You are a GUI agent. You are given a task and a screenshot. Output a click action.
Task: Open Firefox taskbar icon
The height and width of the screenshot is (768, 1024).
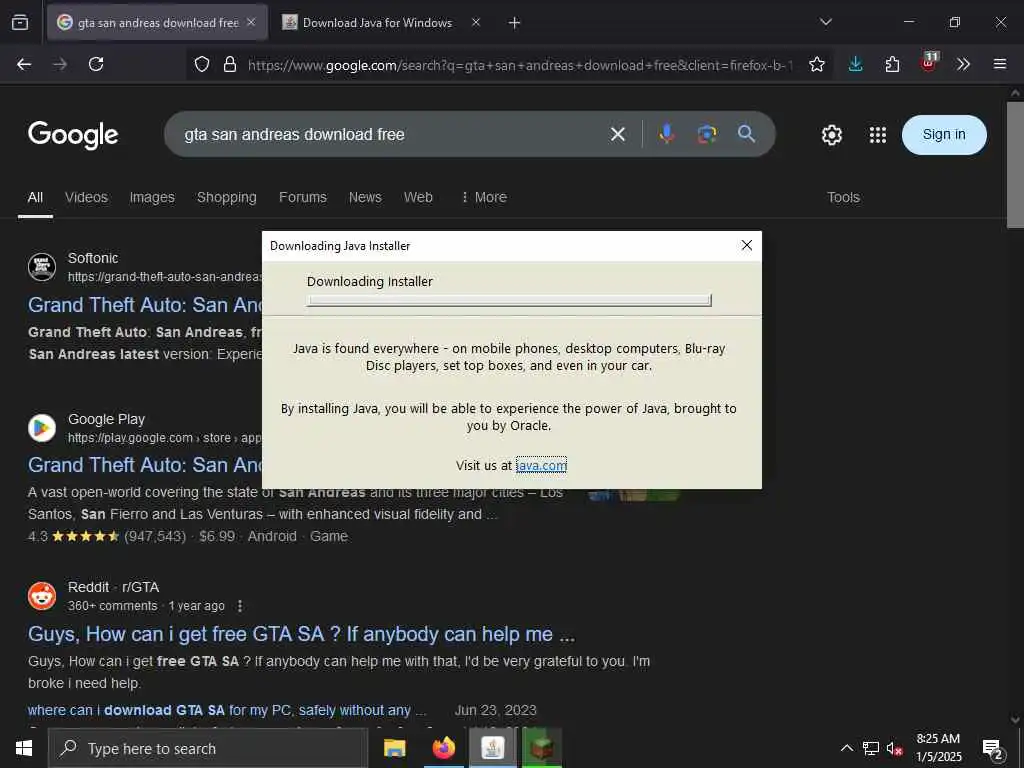pos(443,748)
